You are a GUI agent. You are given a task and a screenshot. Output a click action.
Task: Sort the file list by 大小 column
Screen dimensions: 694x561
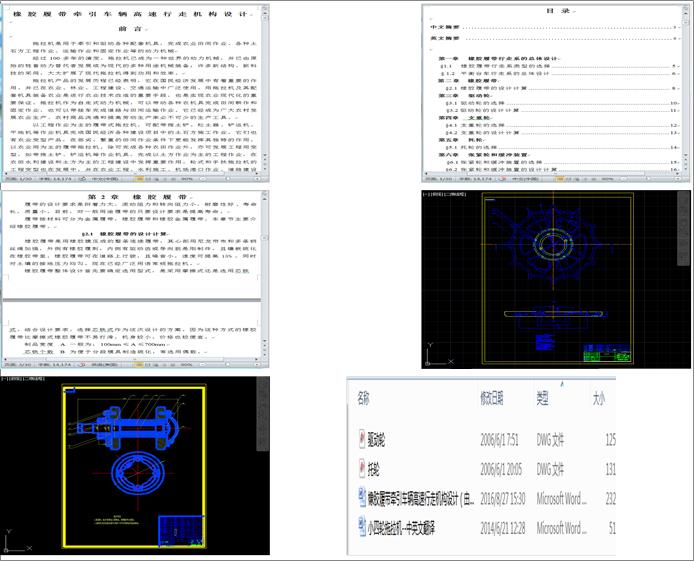tap(599, 399)
